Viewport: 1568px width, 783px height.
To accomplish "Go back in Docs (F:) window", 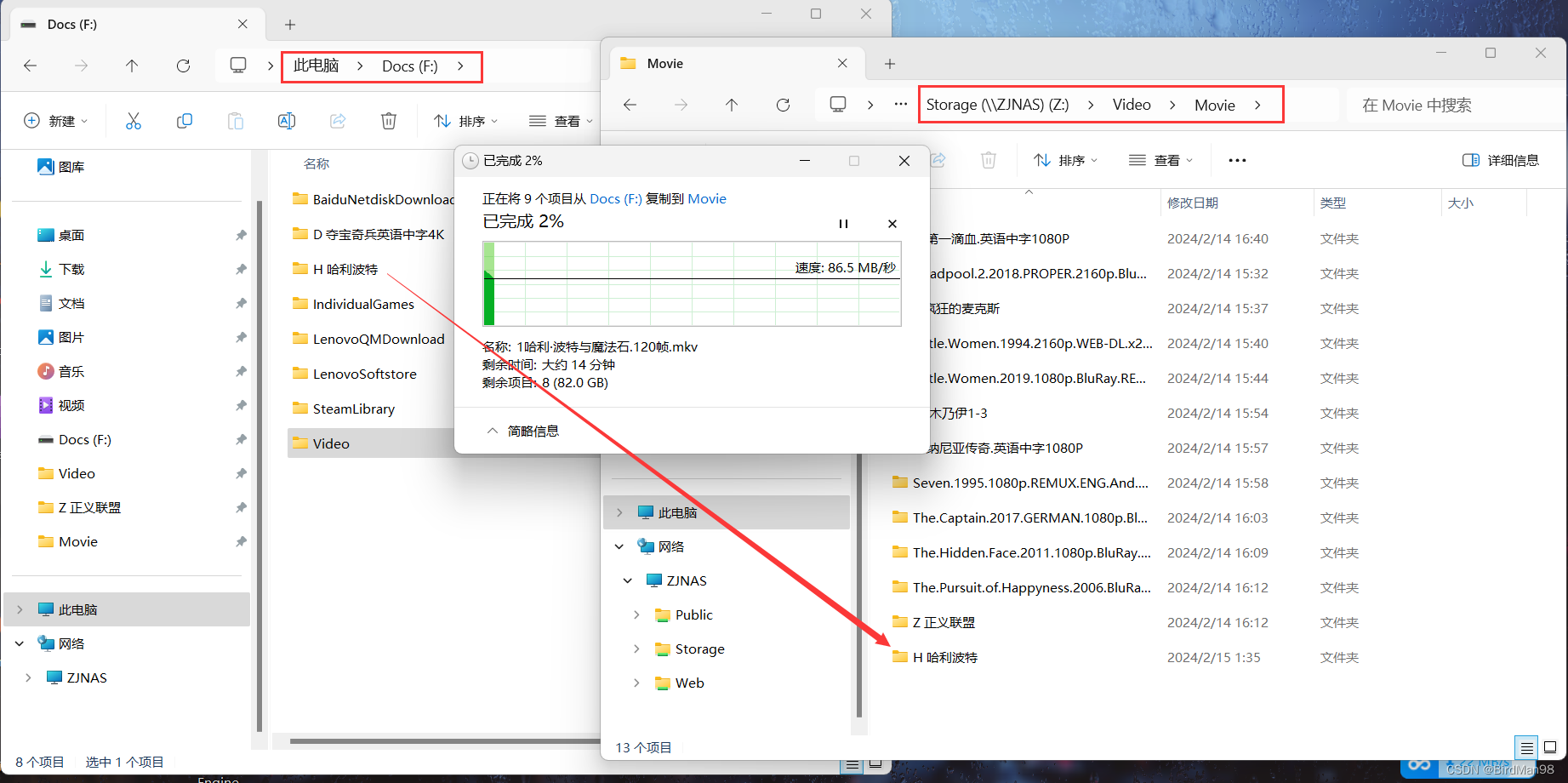I will click(30, 66).
